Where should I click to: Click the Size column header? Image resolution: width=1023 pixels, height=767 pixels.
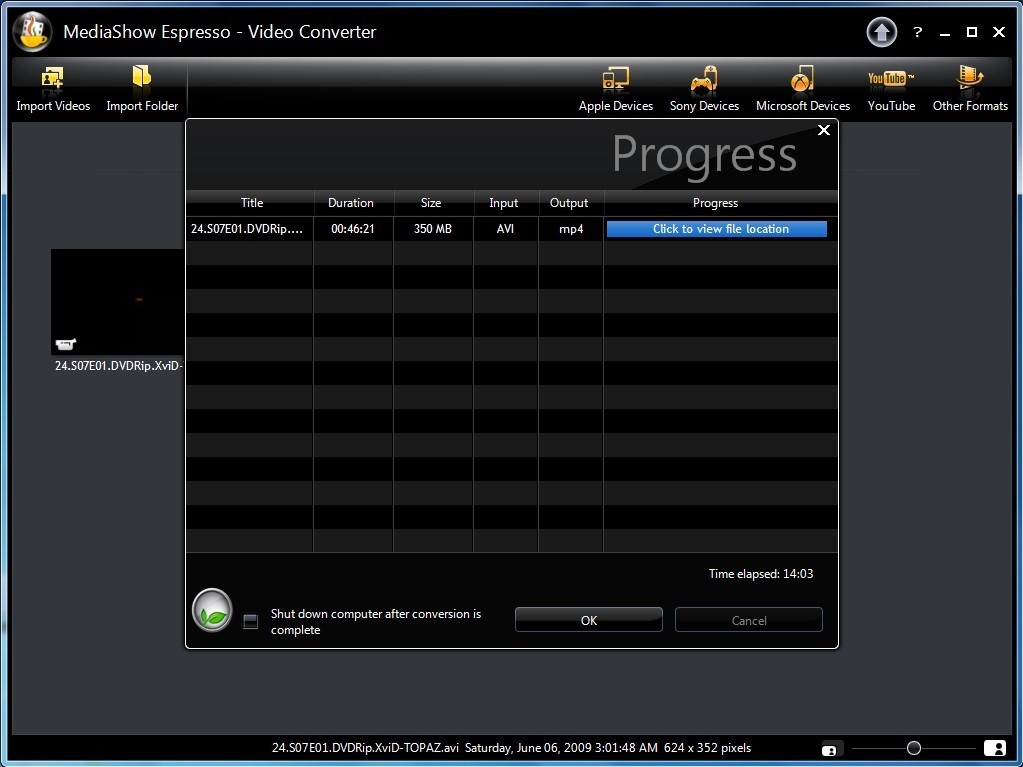[x=431, y=203]
